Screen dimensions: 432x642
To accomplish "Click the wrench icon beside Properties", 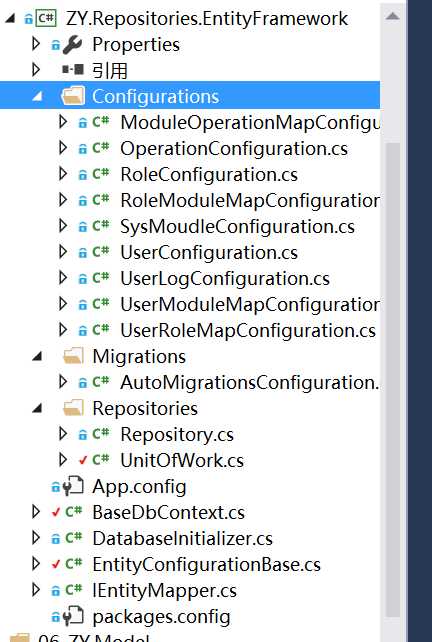I will click(72, 44).
